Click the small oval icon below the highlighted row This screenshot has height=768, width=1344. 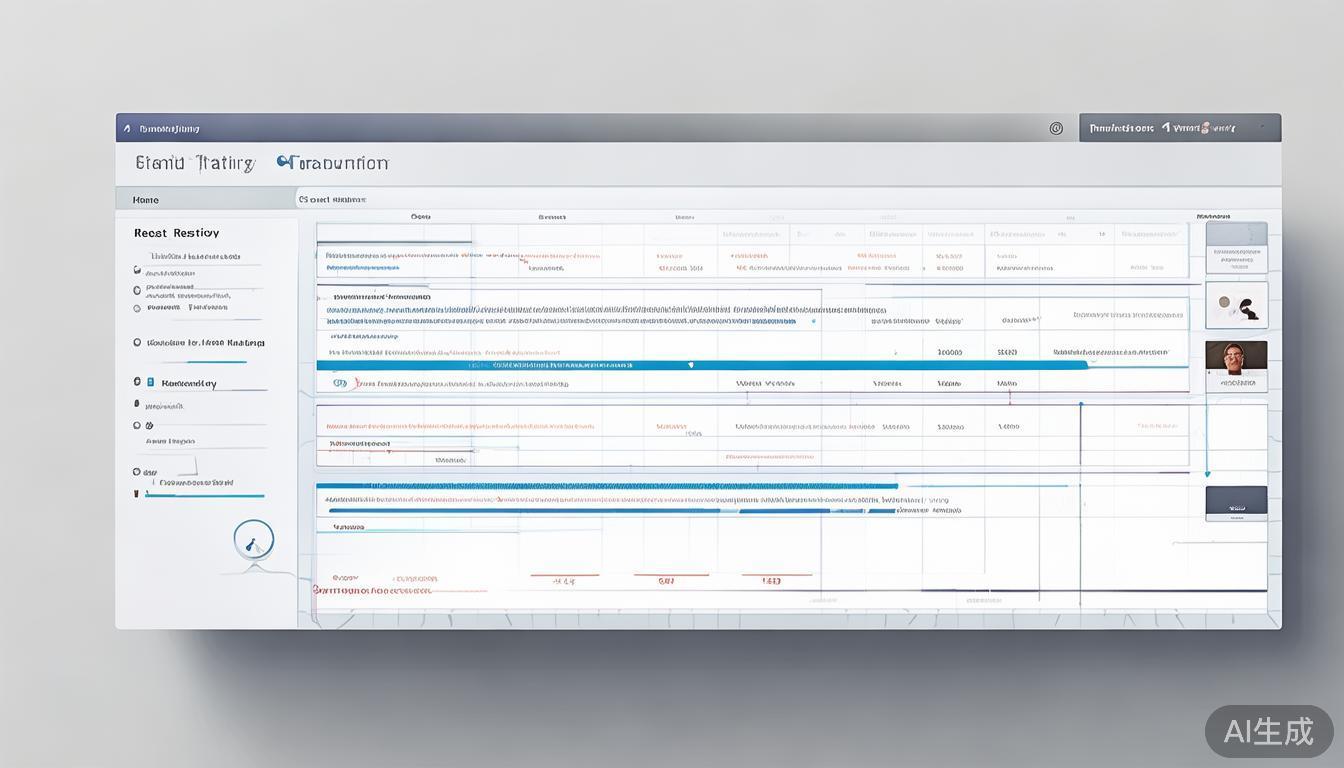(339, 382)
